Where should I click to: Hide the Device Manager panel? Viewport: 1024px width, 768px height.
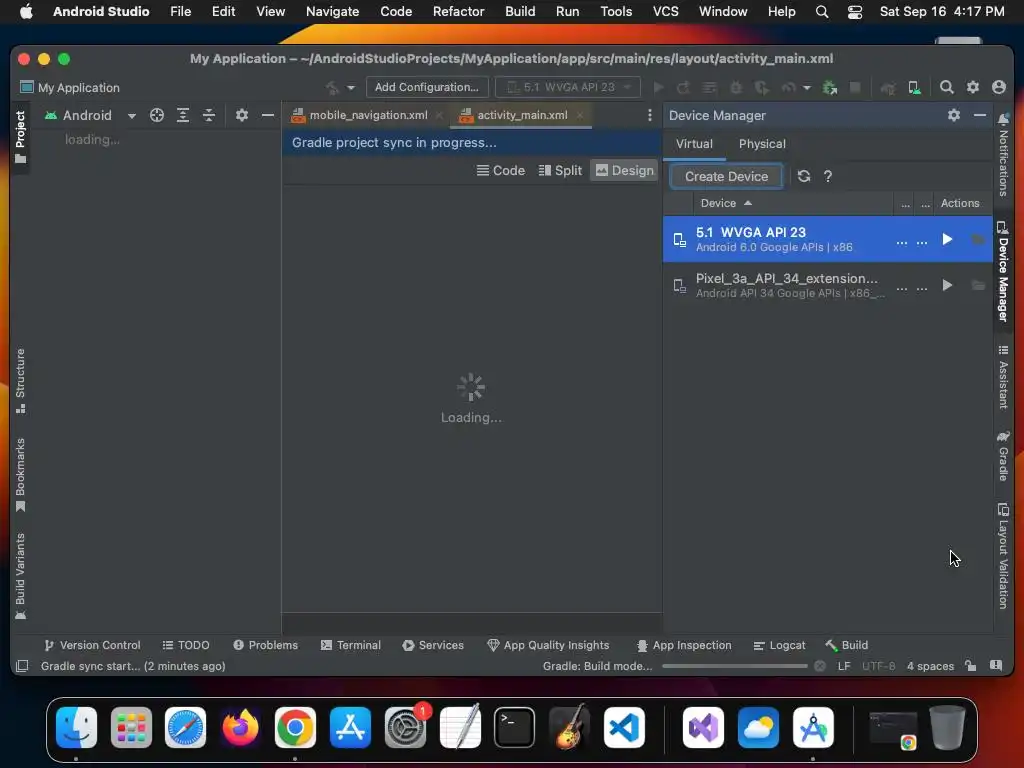tap(980, 115)
